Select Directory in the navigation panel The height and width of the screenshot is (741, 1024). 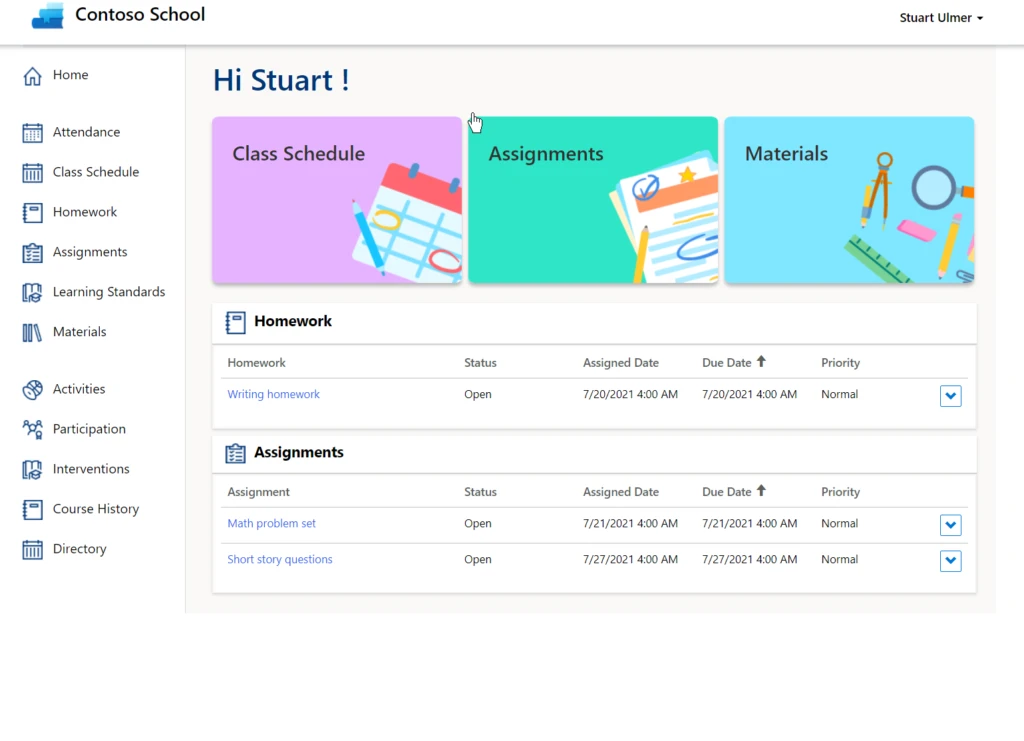pyautogui.click(x=78, y=549)
